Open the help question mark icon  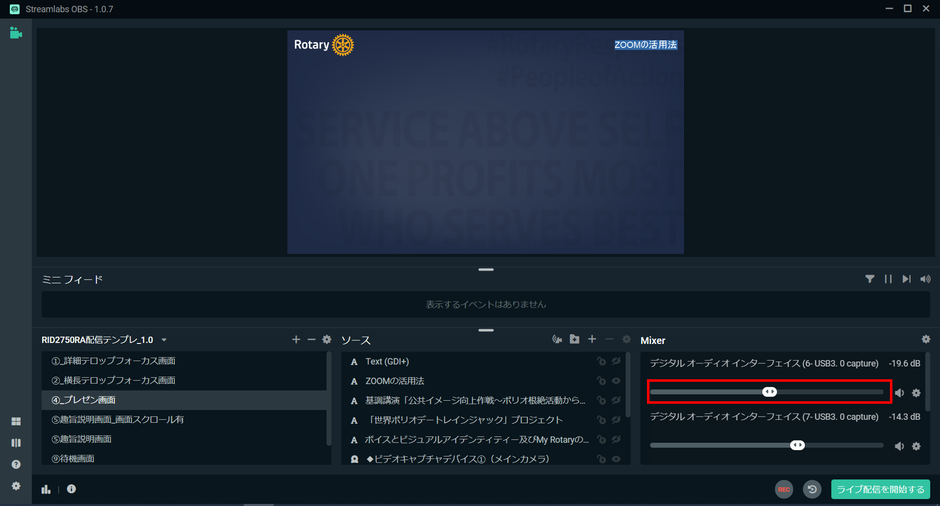(x=16, y=465)
